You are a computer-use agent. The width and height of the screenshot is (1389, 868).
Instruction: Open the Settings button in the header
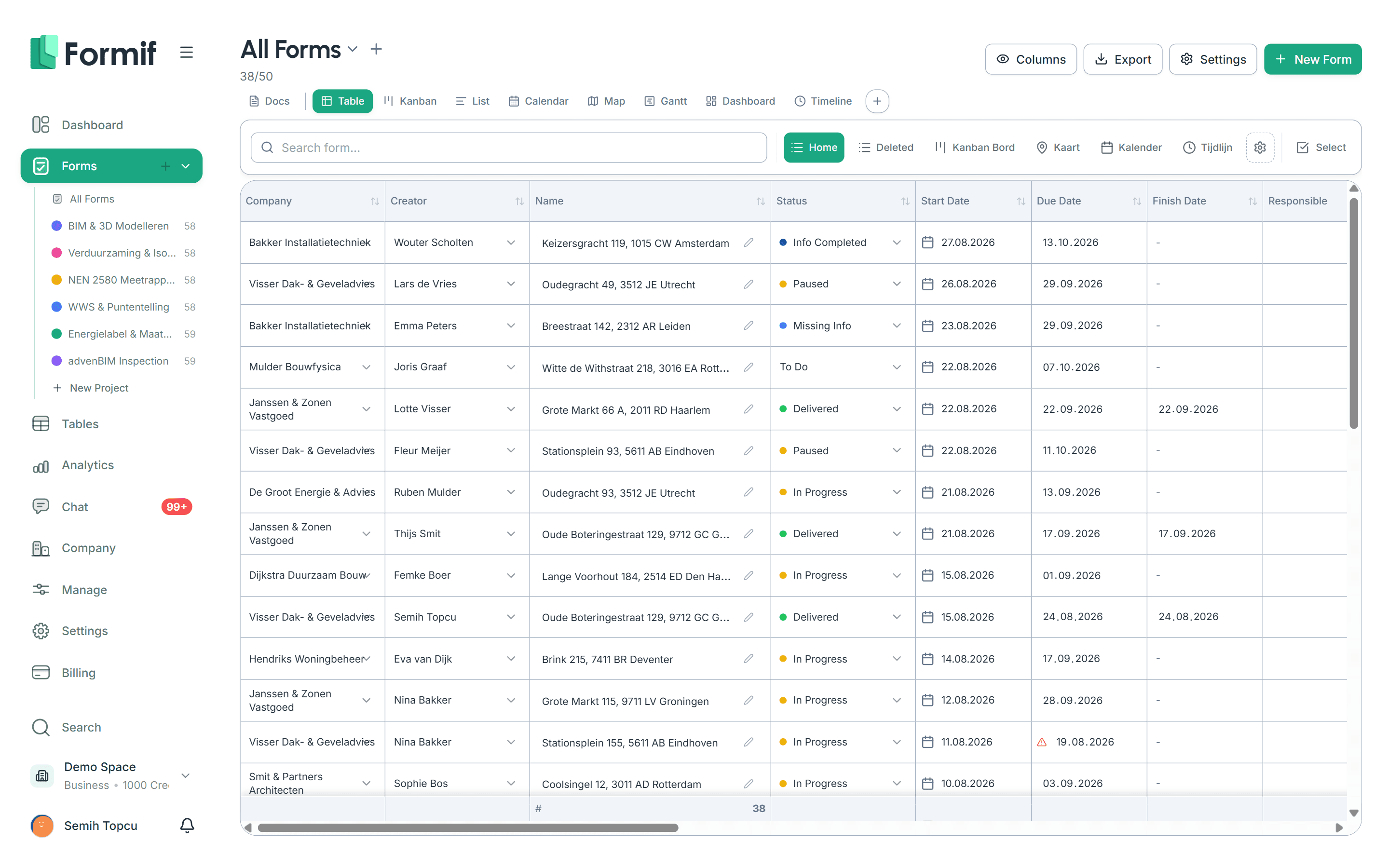coord(1212,59)
